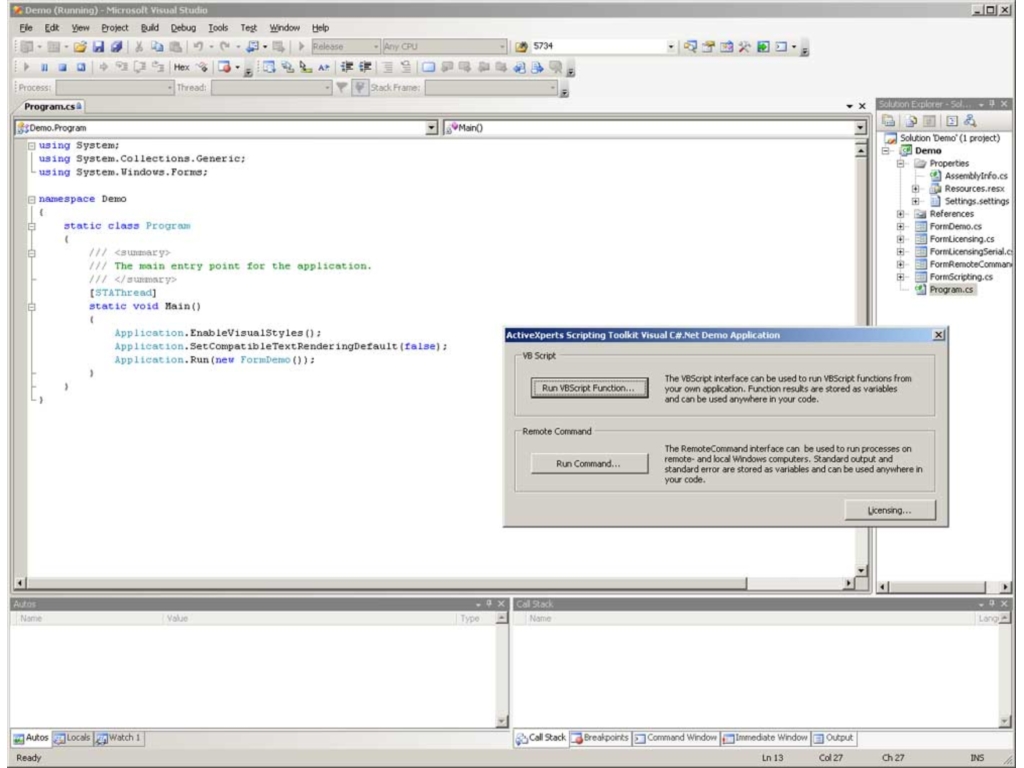Switch to the Output tab
This screenshot has height=768, width=1024.
tap(833, 738)
